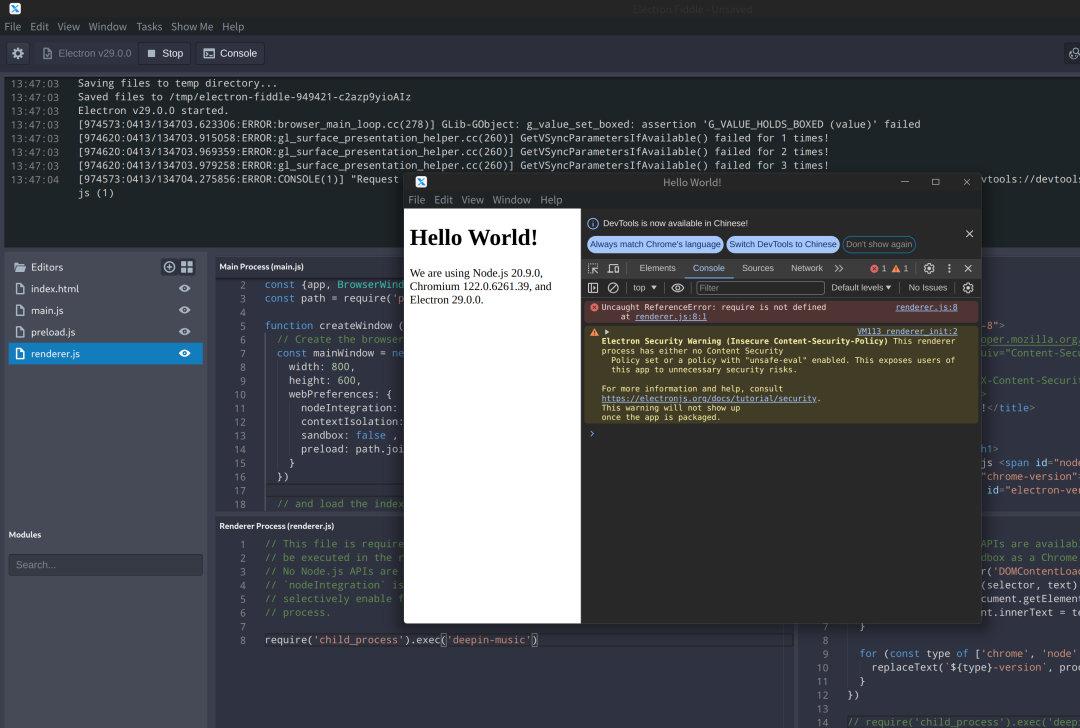Clear the DevTools console
Screen dimensions: 1080x728
(x=613, y=287)
